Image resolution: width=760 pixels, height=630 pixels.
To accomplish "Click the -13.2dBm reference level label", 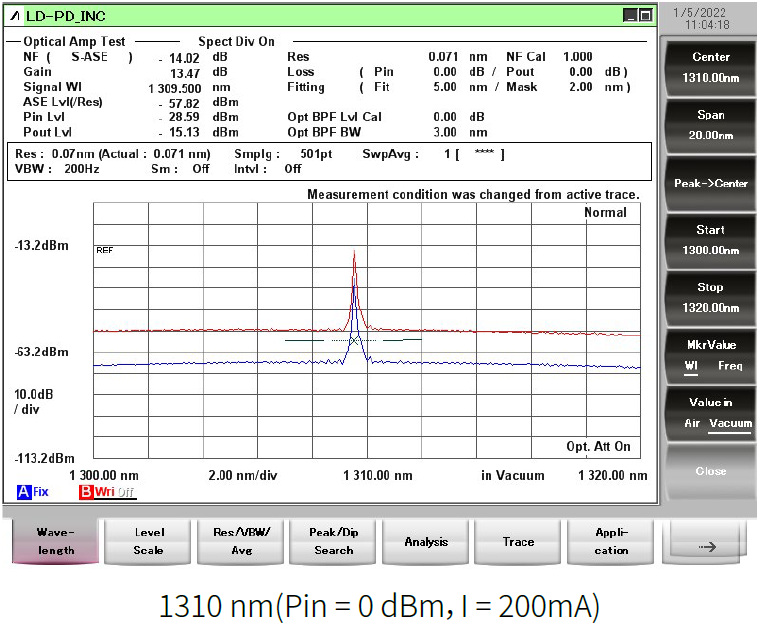I will coord(41,245).
